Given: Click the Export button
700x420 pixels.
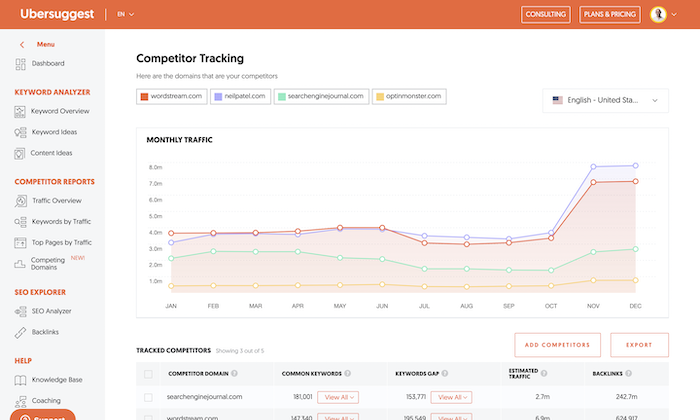Looking at the screenshot, I should [x=639, y=345].
